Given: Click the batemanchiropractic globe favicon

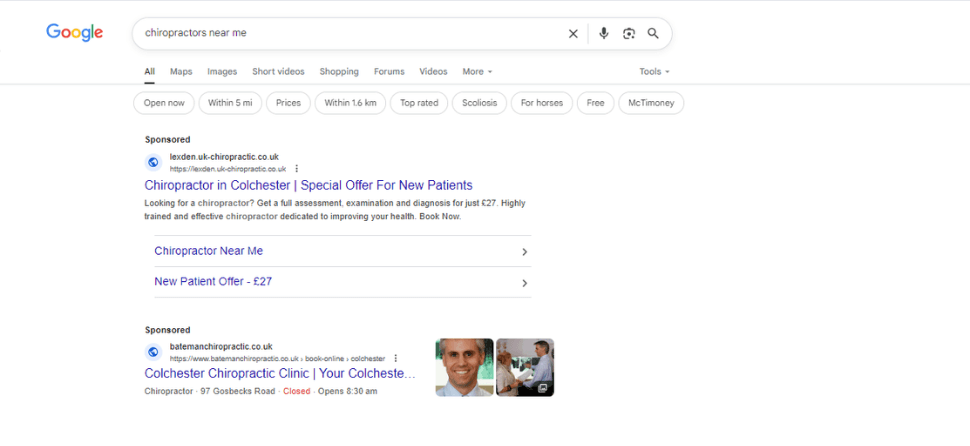Looking at the screenshot, I should point(153,352).
